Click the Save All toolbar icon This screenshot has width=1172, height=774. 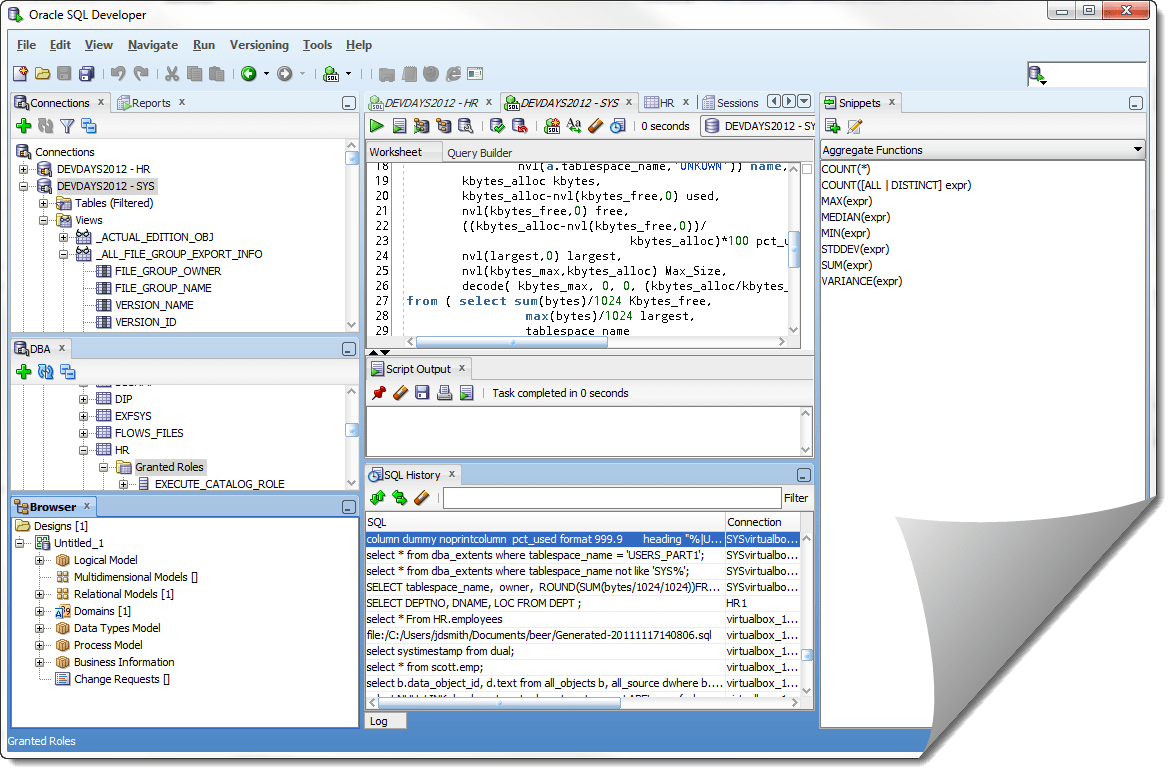(x=87, y=73)
